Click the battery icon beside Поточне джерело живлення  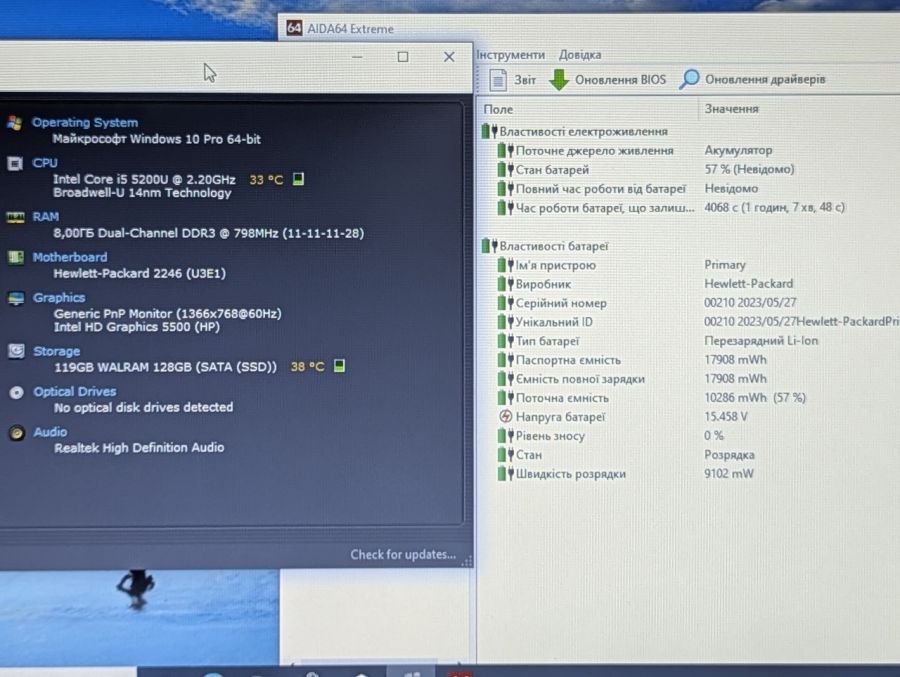(505, 150)
